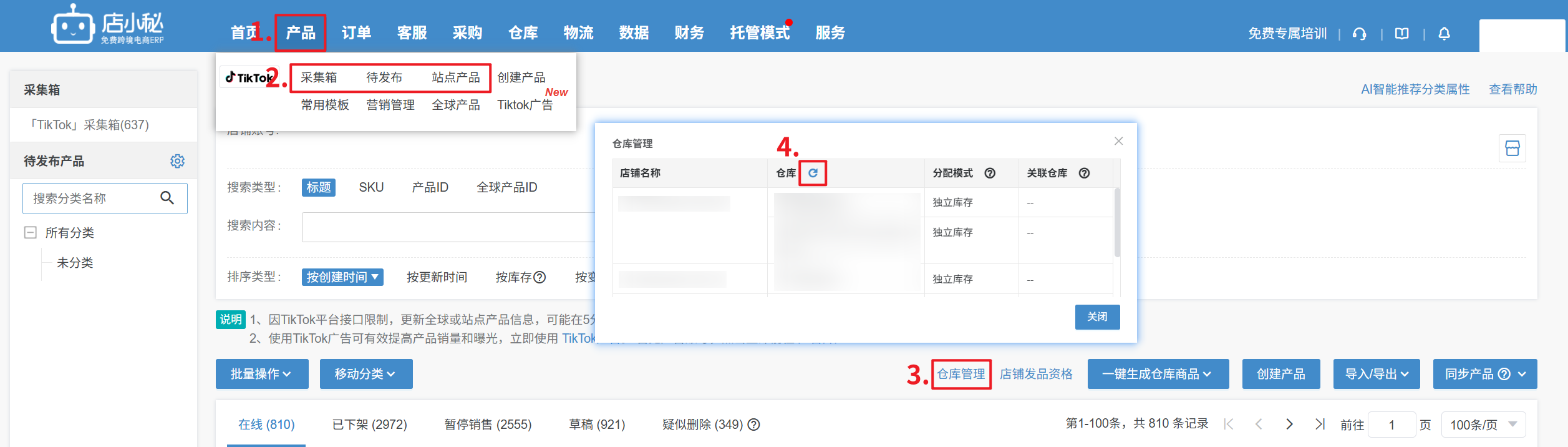
Task: Switch to the 已下架 (2972) tab
Action: 369,425
